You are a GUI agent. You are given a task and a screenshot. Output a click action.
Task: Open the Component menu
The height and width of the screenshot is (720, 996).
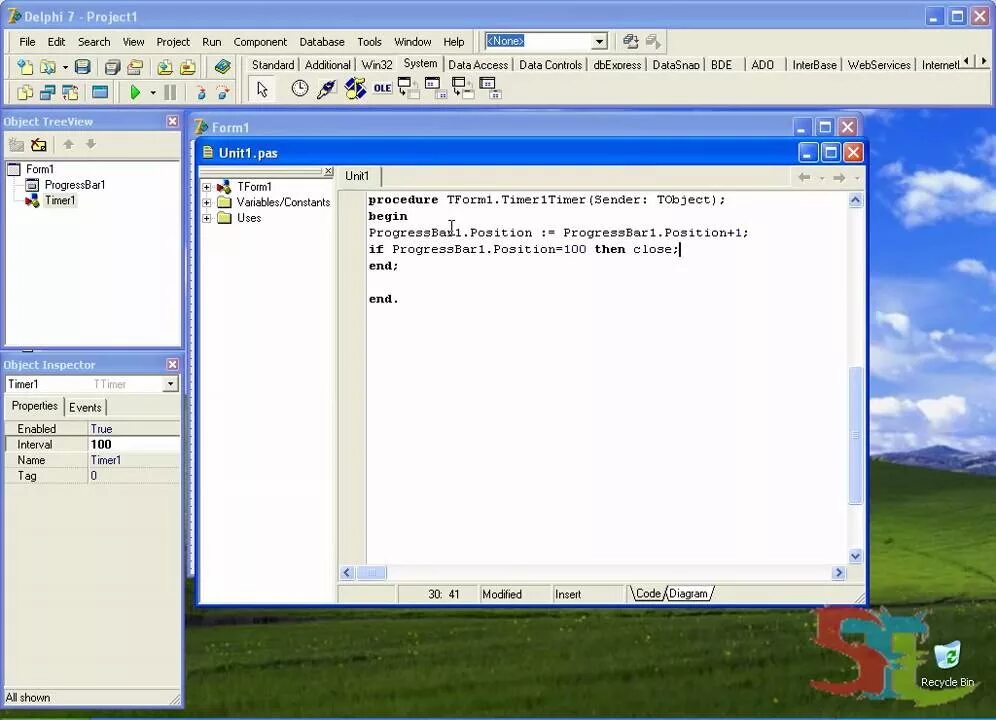tap(260, 42)
